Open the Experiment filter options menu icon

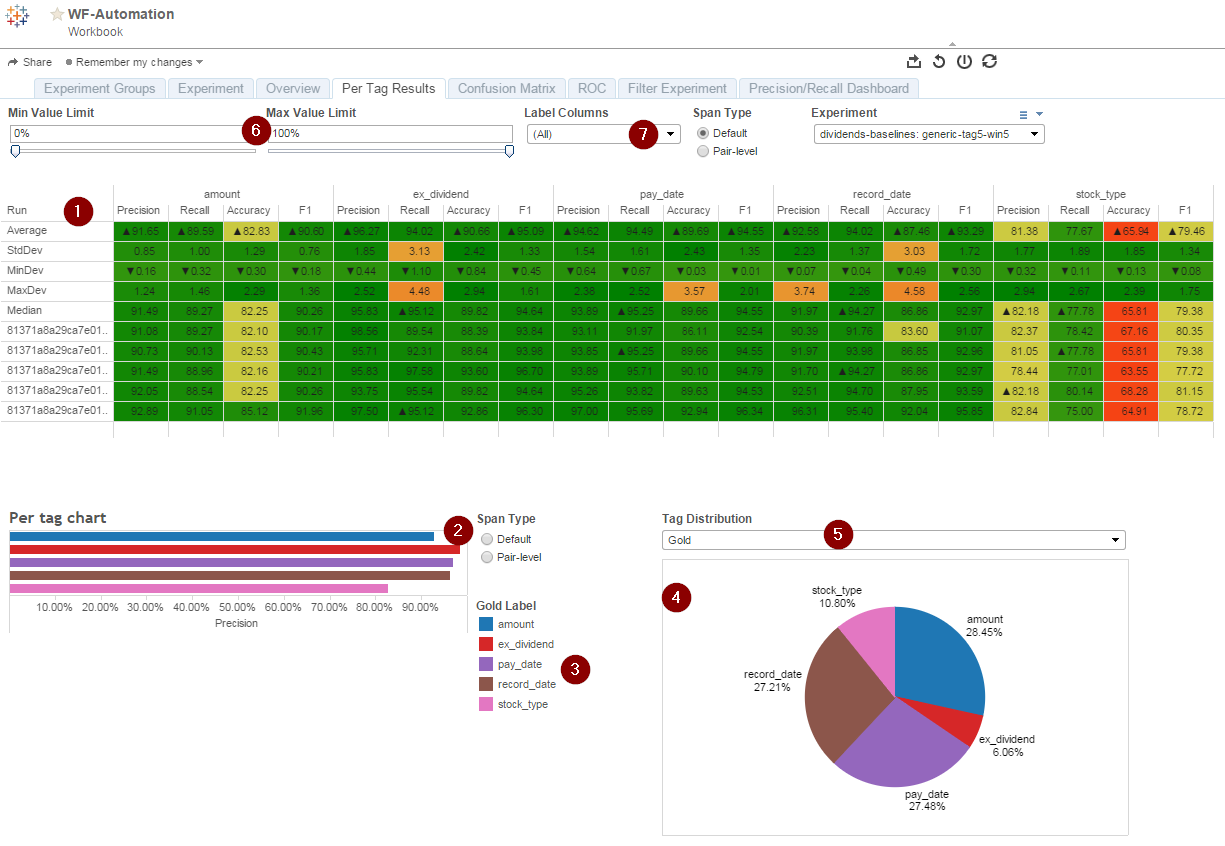pyautogui.click(x=1031, y=114)
